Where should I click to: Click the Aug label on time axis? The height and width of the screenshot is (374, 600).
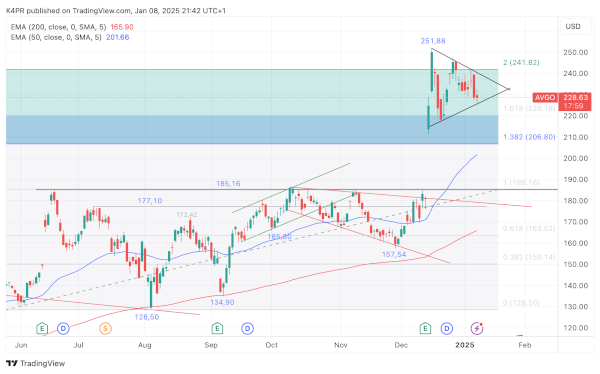tap(145, 345)
